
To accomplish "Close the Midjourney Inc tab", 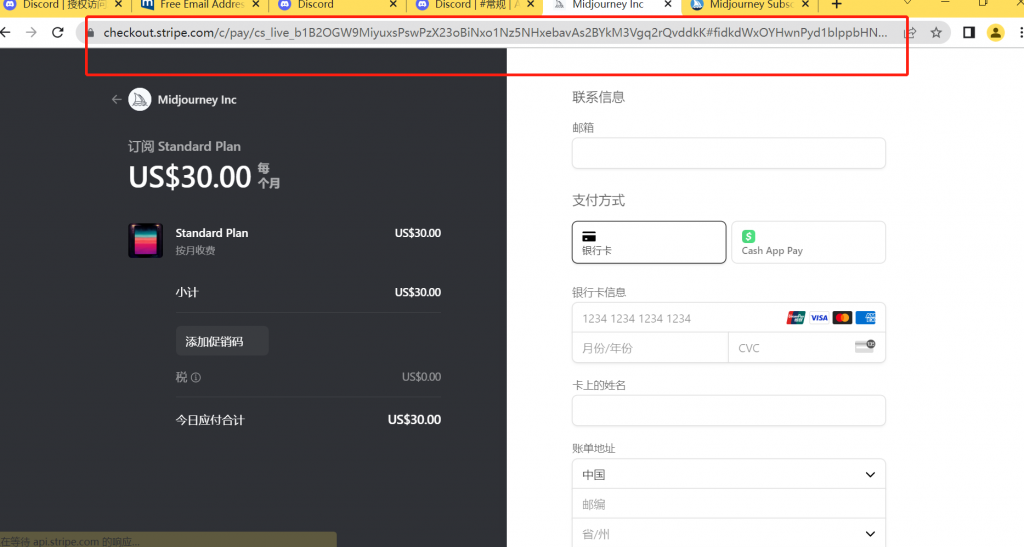I will (668, 5).
